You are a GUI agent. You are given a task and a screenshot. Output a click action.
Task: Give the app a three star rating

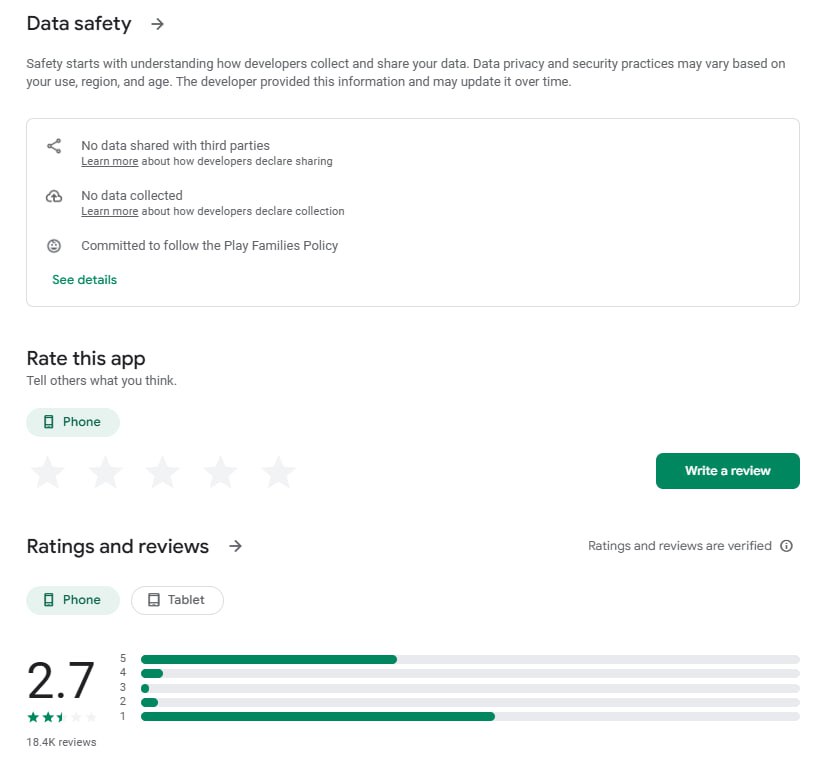[163, 472]
